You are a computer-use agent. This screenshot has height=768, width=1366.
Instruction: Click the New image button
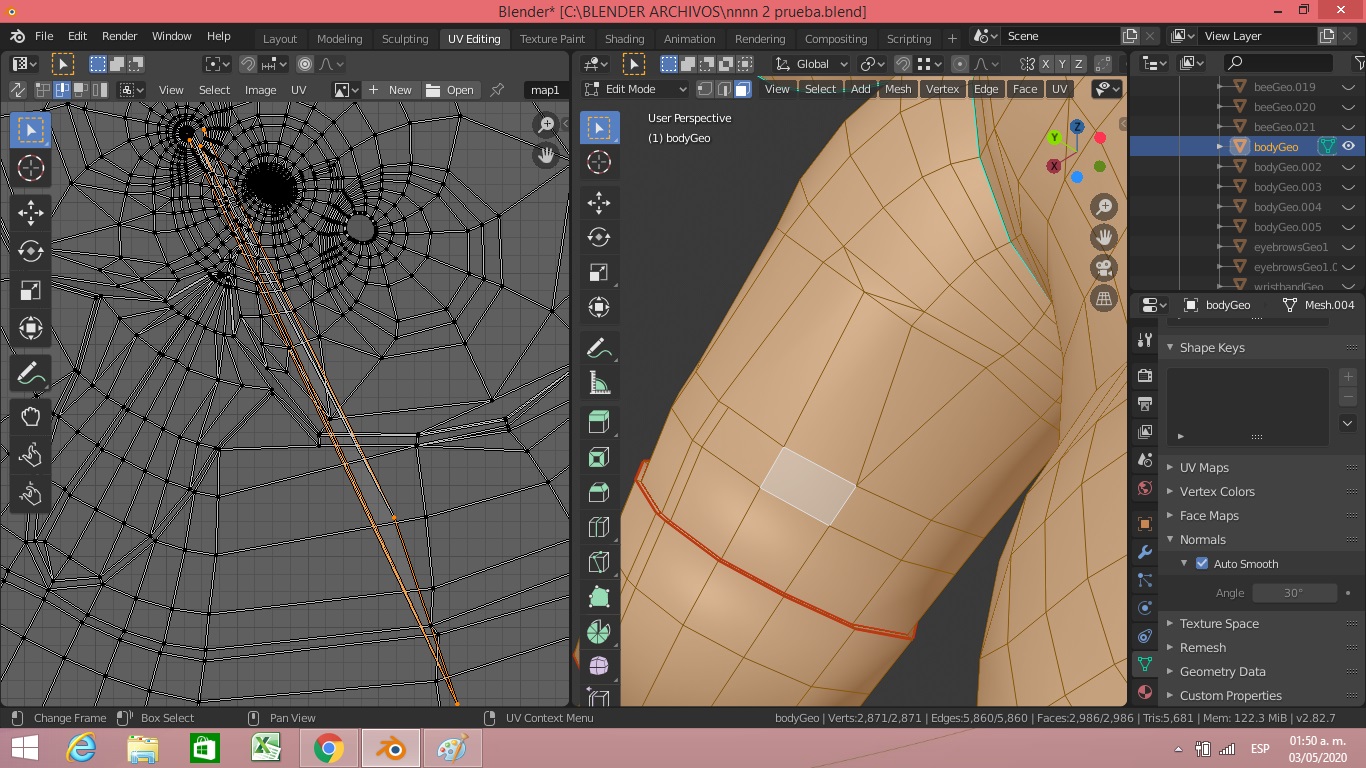coord(390,90)
